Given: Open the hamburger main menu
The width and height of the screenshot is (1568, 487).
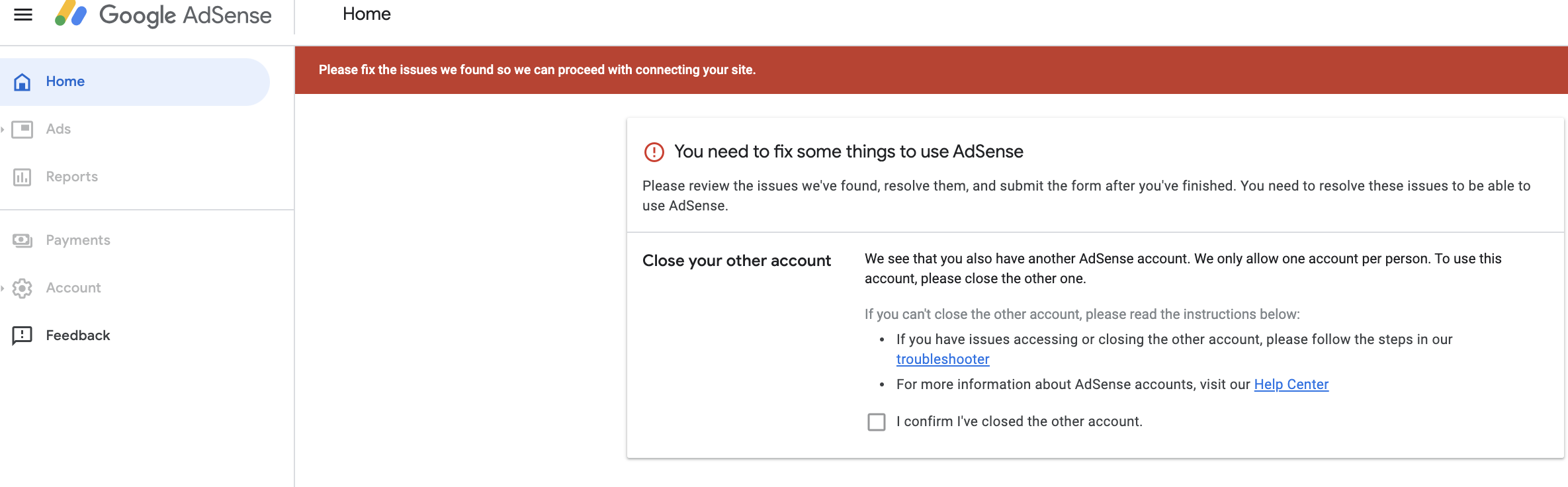Looking at the screenshot, I should (23, 15).
